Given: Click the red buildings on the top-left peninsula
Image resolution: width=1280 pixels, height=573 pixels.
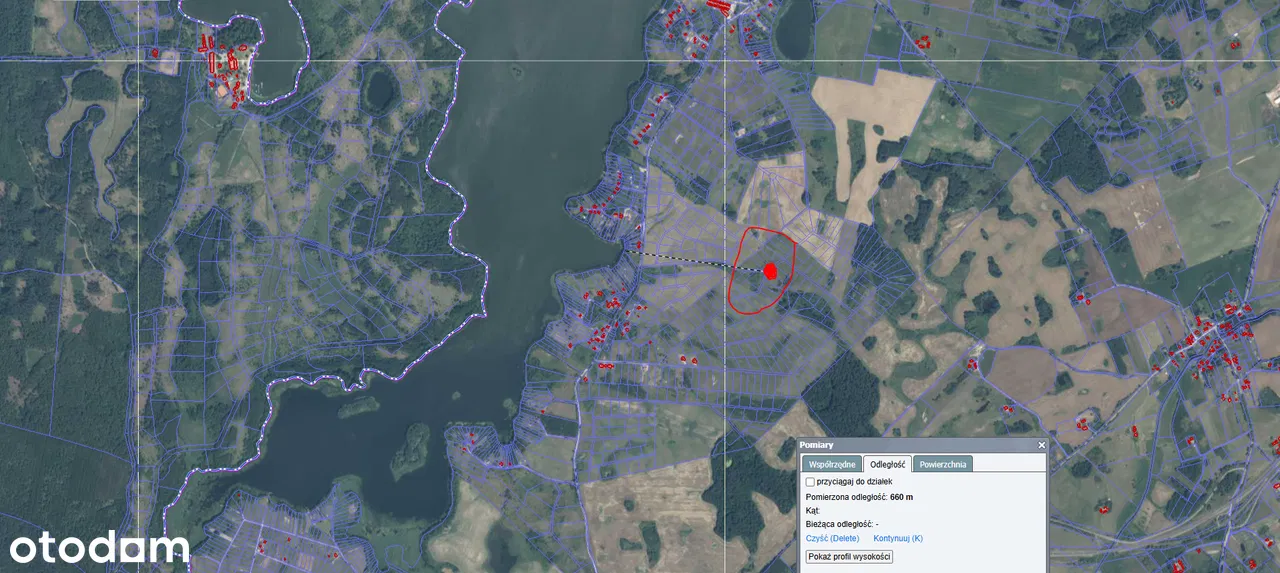Looking at the screenshot, I should [227, 70].
